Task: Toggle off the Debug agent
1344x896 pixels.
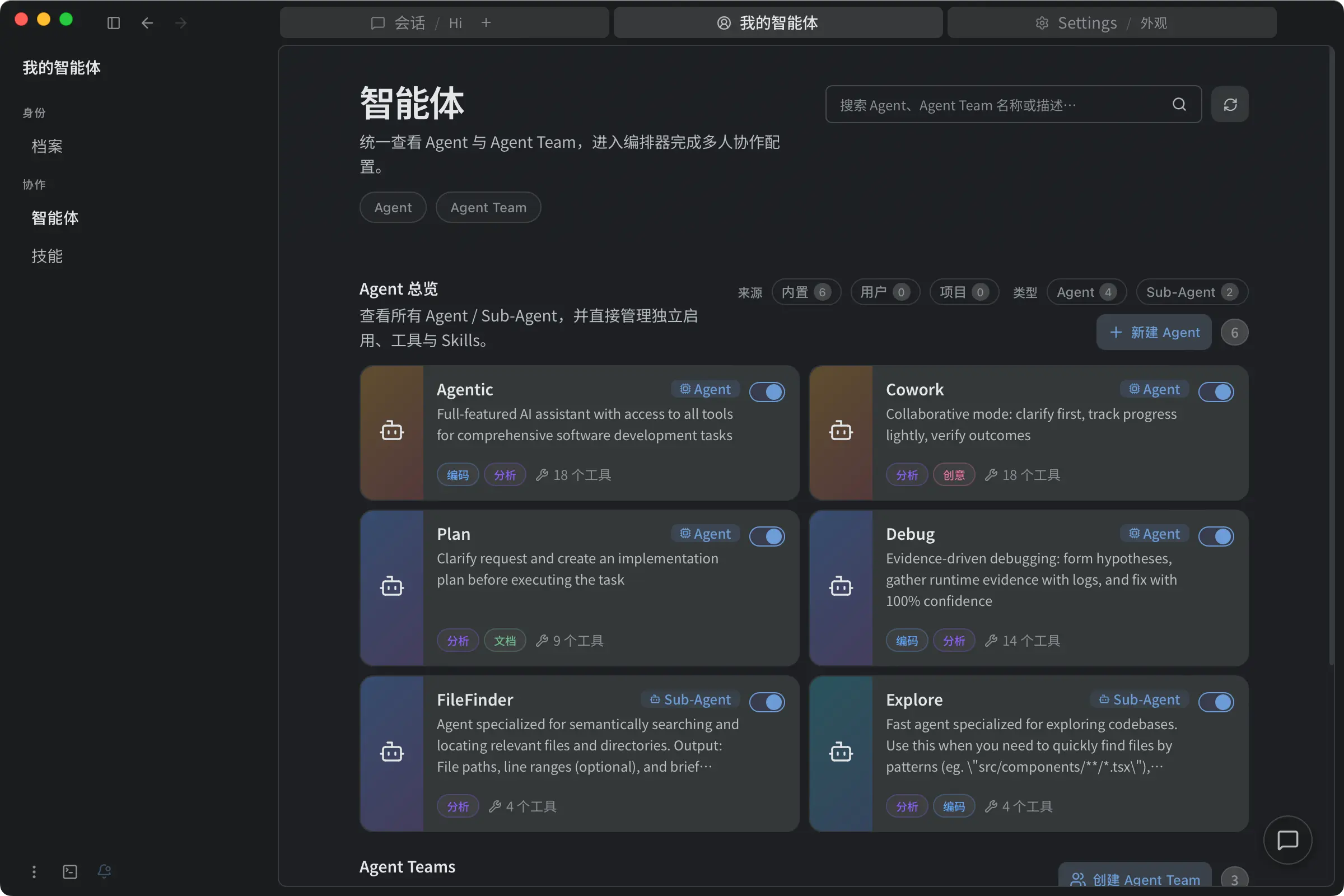Action: pos(1215,536)
